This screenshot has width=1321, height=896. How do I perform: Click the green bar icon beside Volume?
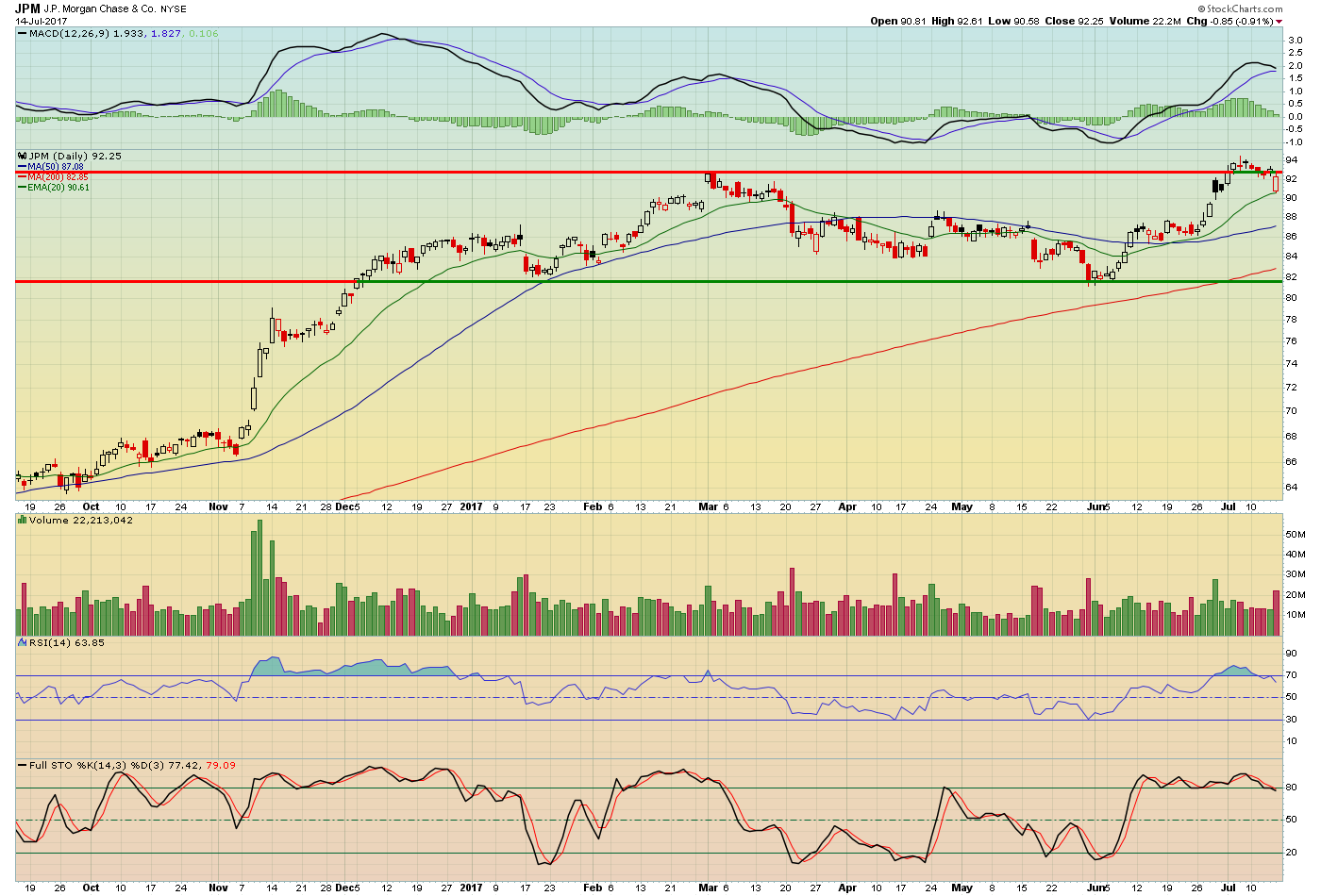coord(23,520)
